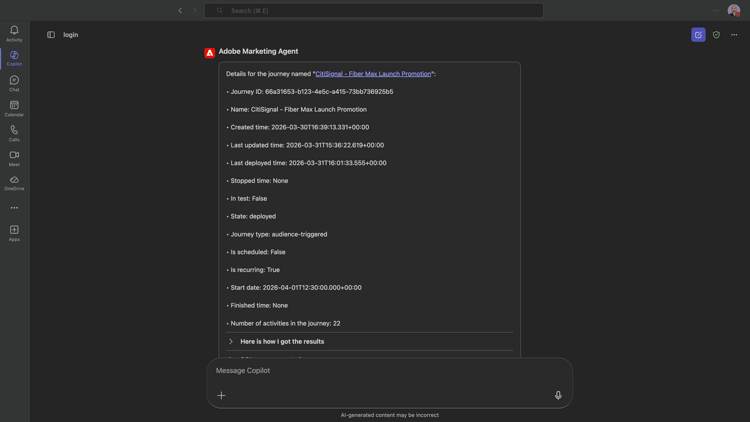Click the microphone icon in message box
750x422 pixels.
(x=558, y=395)
